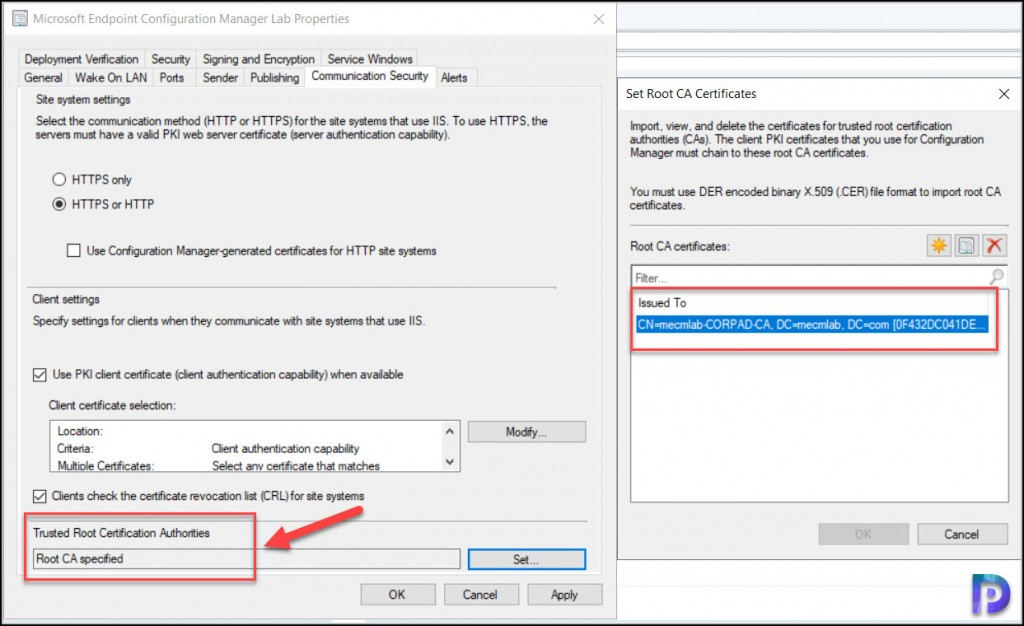
Task: Open the Deployment Verification tab
Action: 81,59
